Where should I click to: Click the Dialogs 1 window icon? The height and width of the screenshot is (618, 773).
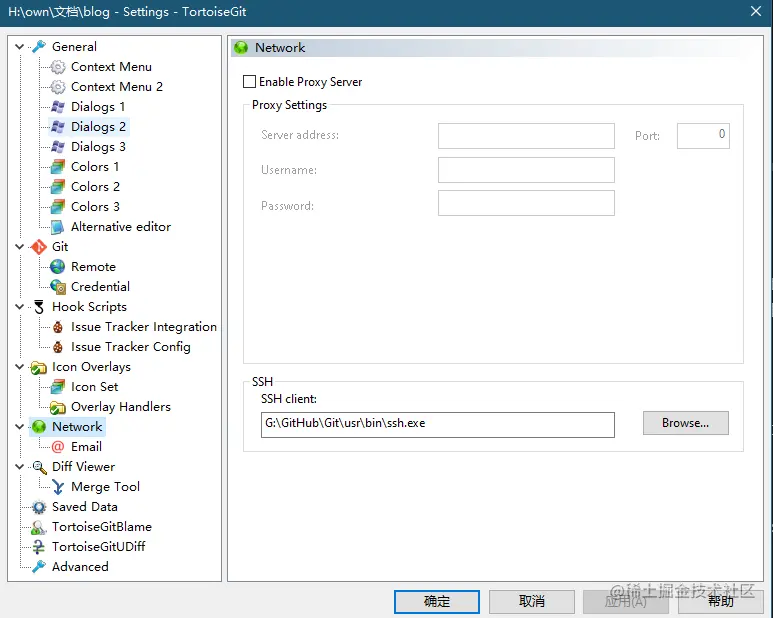(x=58, y=106)
